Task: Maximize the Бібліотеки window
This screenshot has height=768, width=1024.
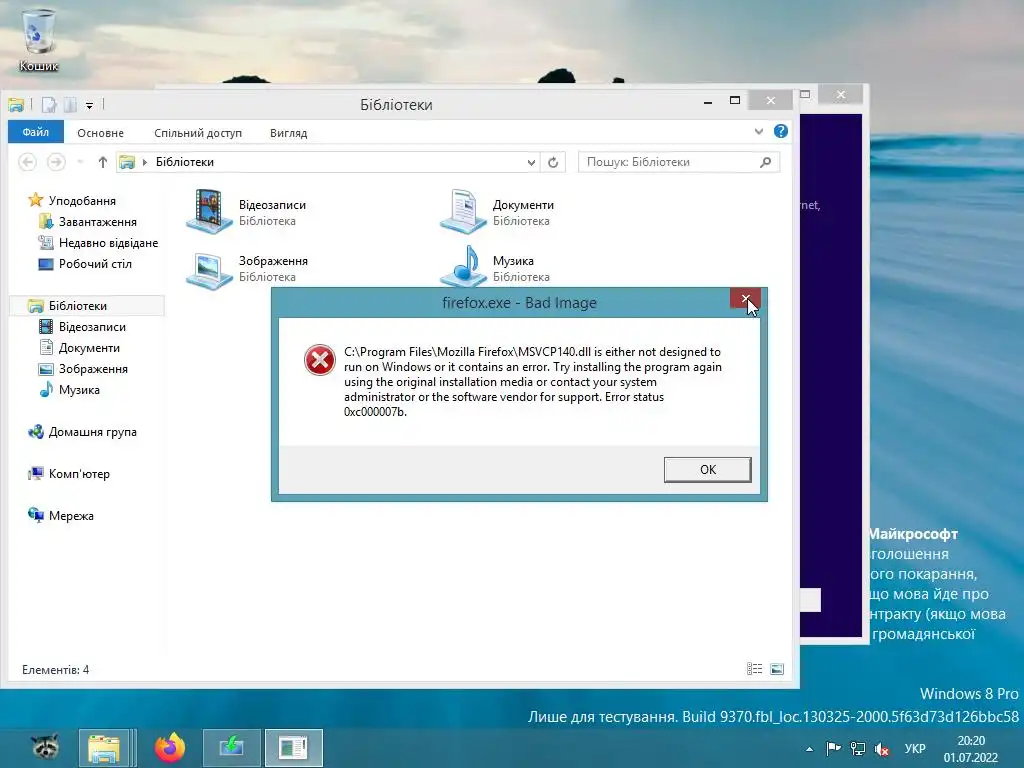Action: click(x=735, y=101)
